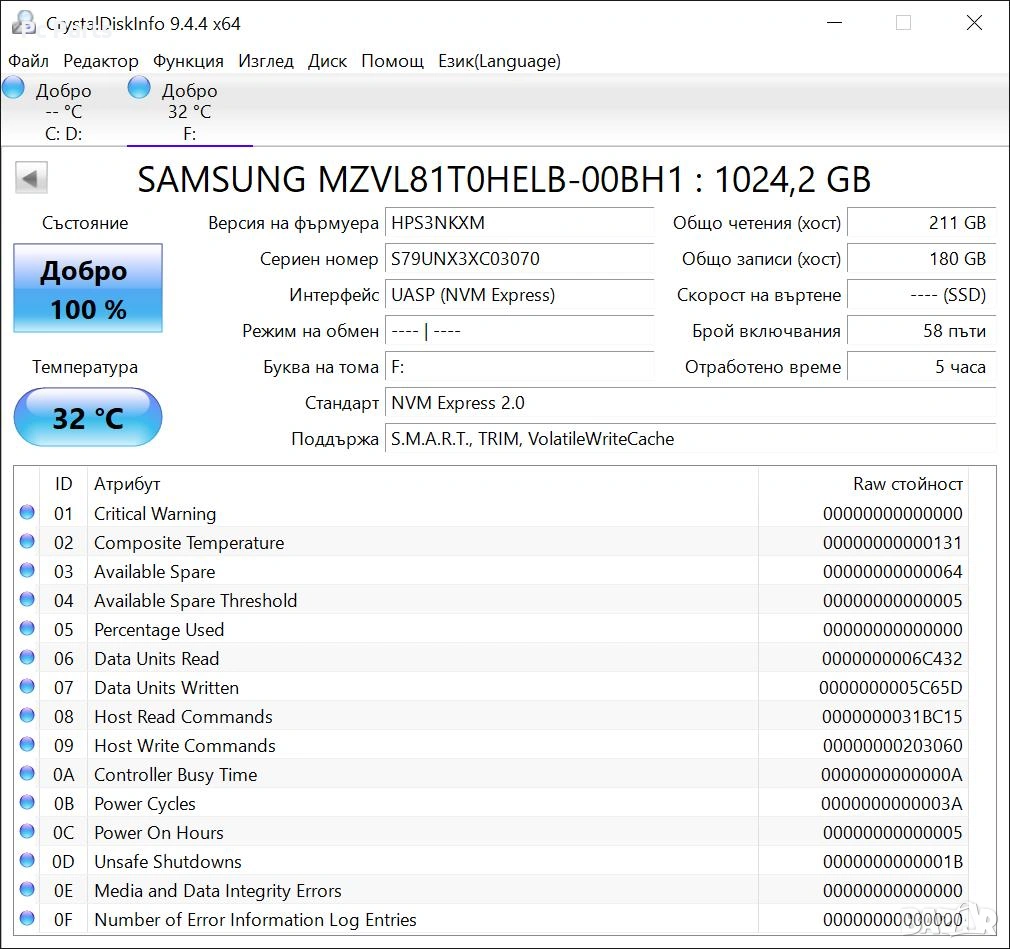Click the F: drive status orb

(x=140, y=88)
